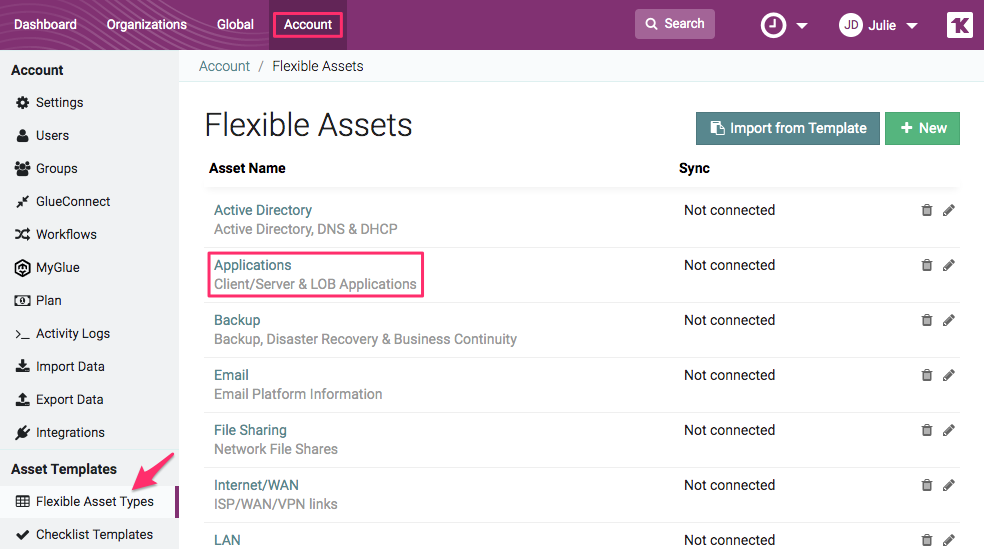984x549 pixels.
Task: Click the Import from Template button
Action: pos(788,128)
